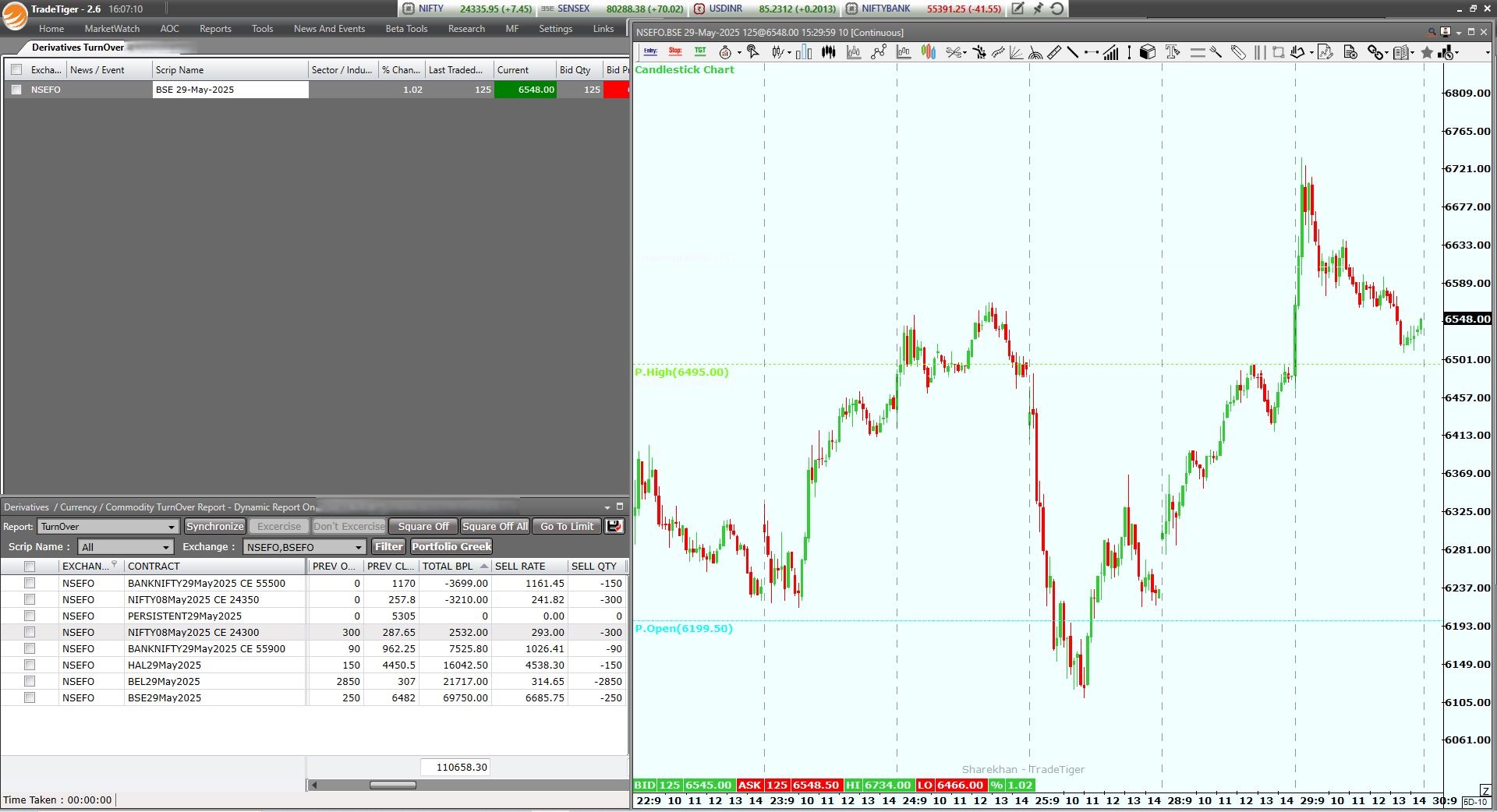Select the parallel horizontal lines tool
Screen dimensions: 1497x812
[1198, 52]
